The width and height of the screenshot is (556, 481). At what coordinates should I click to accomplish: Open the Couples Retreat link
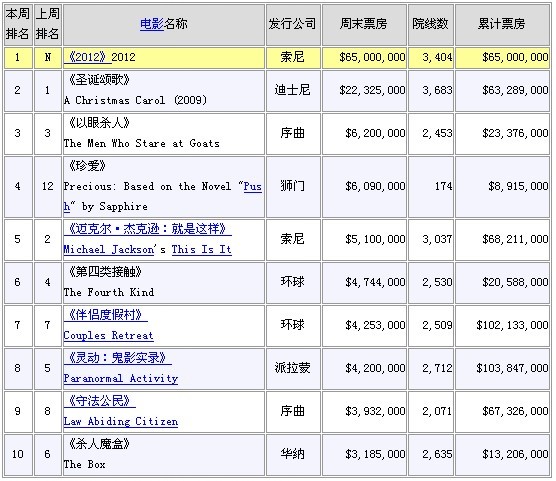(x=108, y=336)
